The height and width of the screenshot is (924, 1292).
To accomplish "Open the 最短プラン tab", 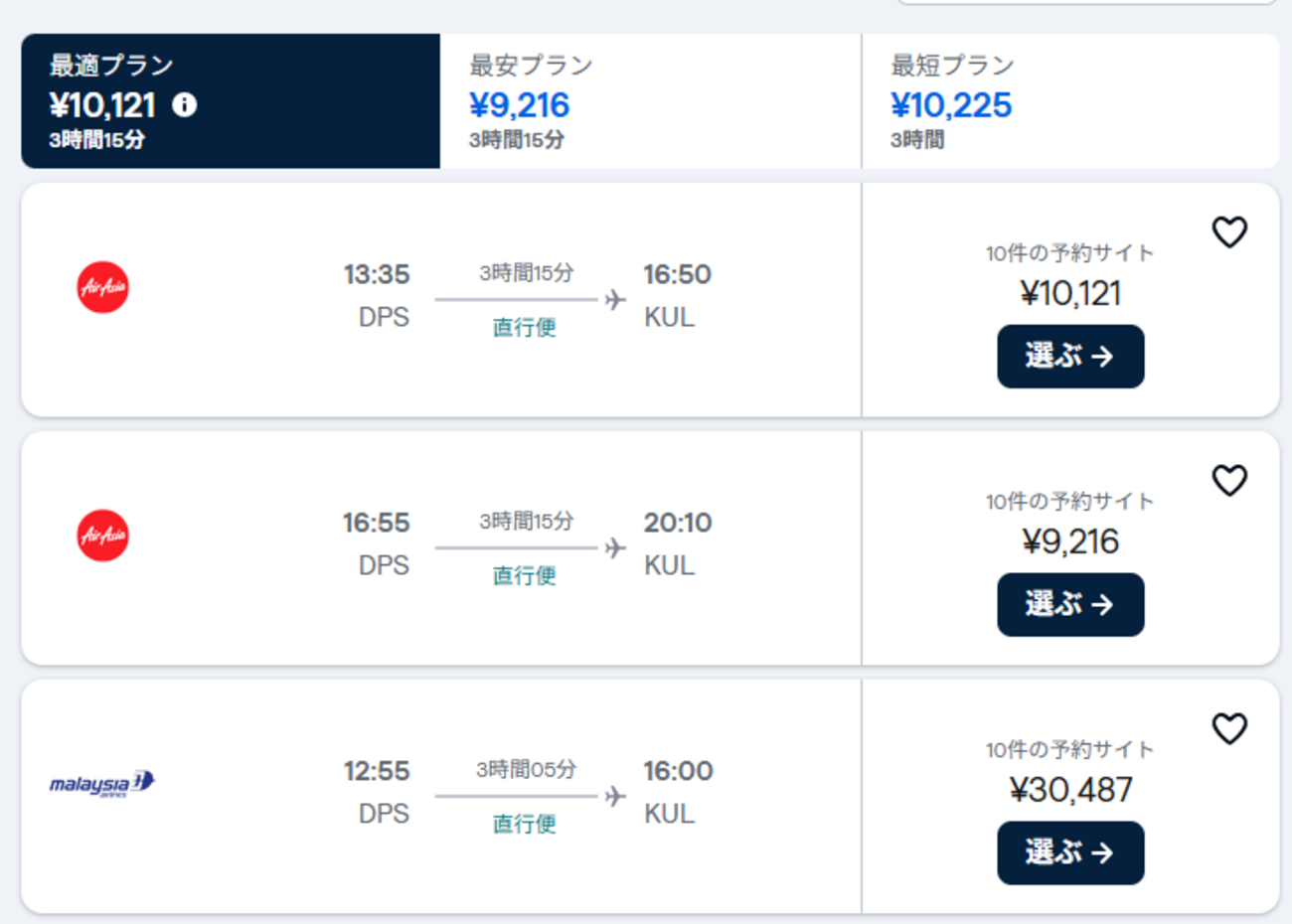I will pos(1069,101).
